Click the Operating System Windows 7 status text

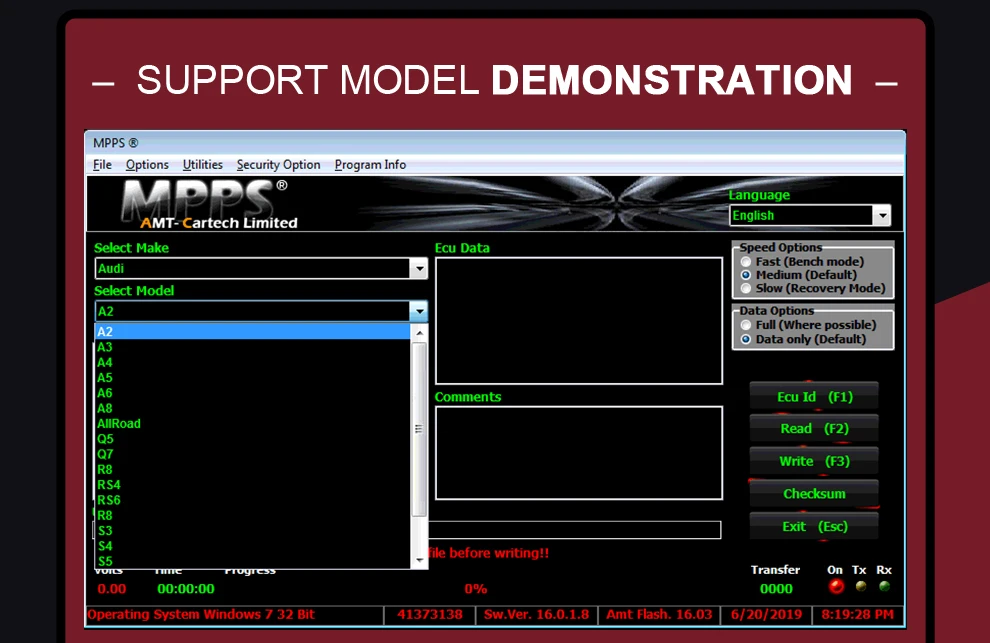[x=201, y=615]
